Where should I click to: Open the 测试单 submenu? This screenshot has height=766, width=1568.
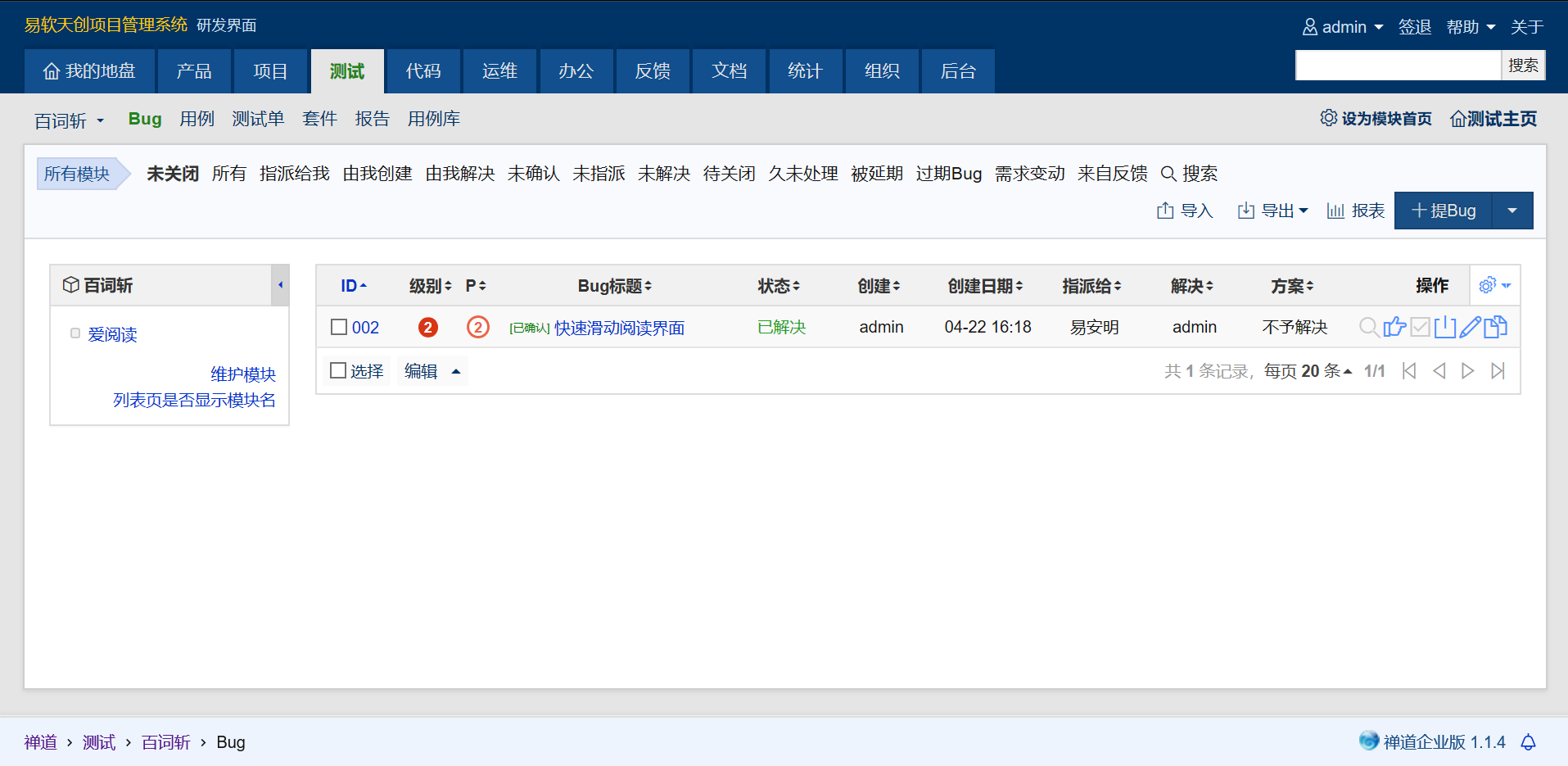click(x=258, y=119)
